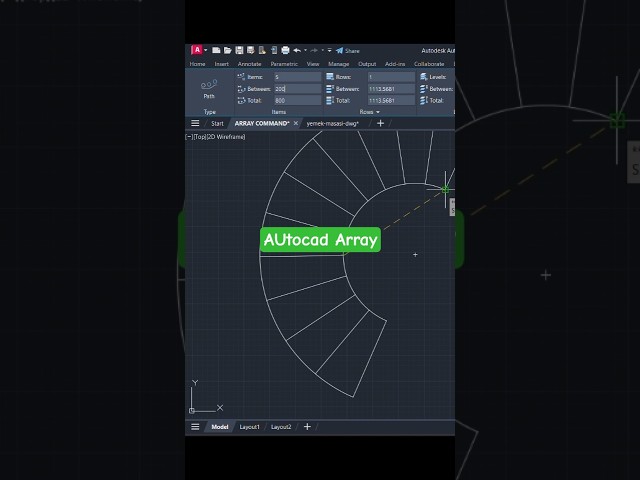Click the Rows count icon
The image size is (640, 480).
click(330, 77)
